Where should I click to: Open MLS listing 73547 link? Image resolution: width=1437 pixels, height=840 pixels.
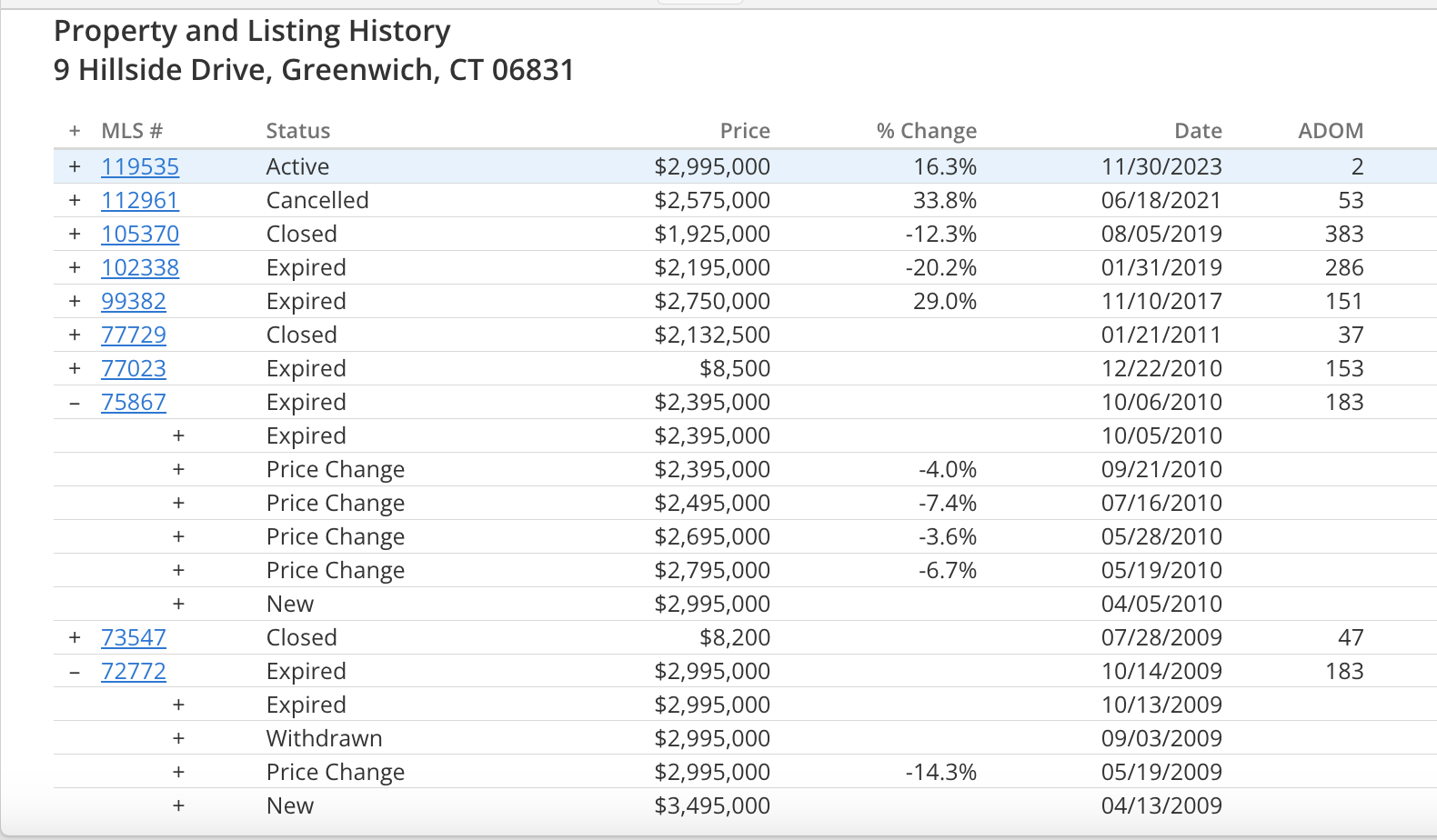134,637
